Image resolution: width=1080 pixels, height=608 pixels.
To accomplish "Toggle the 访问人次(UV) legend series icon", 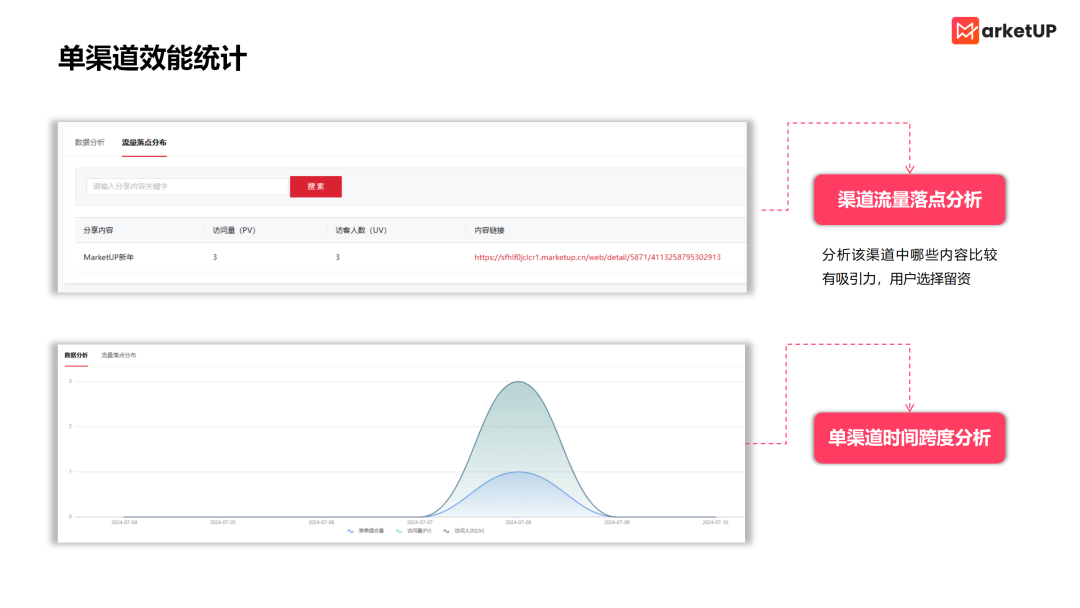I will click(x=446, y=531).
